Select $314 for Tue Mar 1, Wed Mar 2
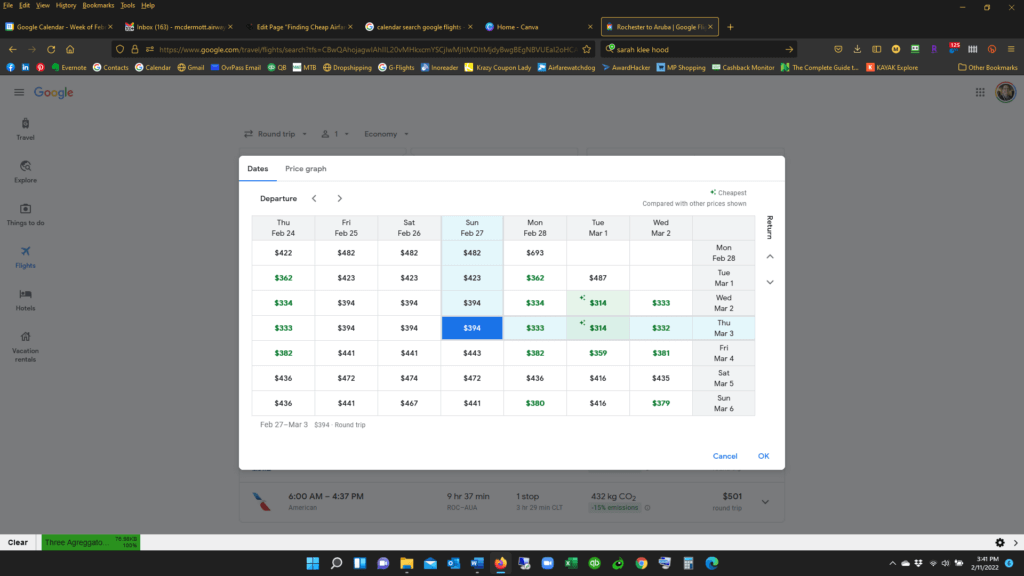This screenshot has width=1024, height=576. pyautogui.click(x=598, y=303)
